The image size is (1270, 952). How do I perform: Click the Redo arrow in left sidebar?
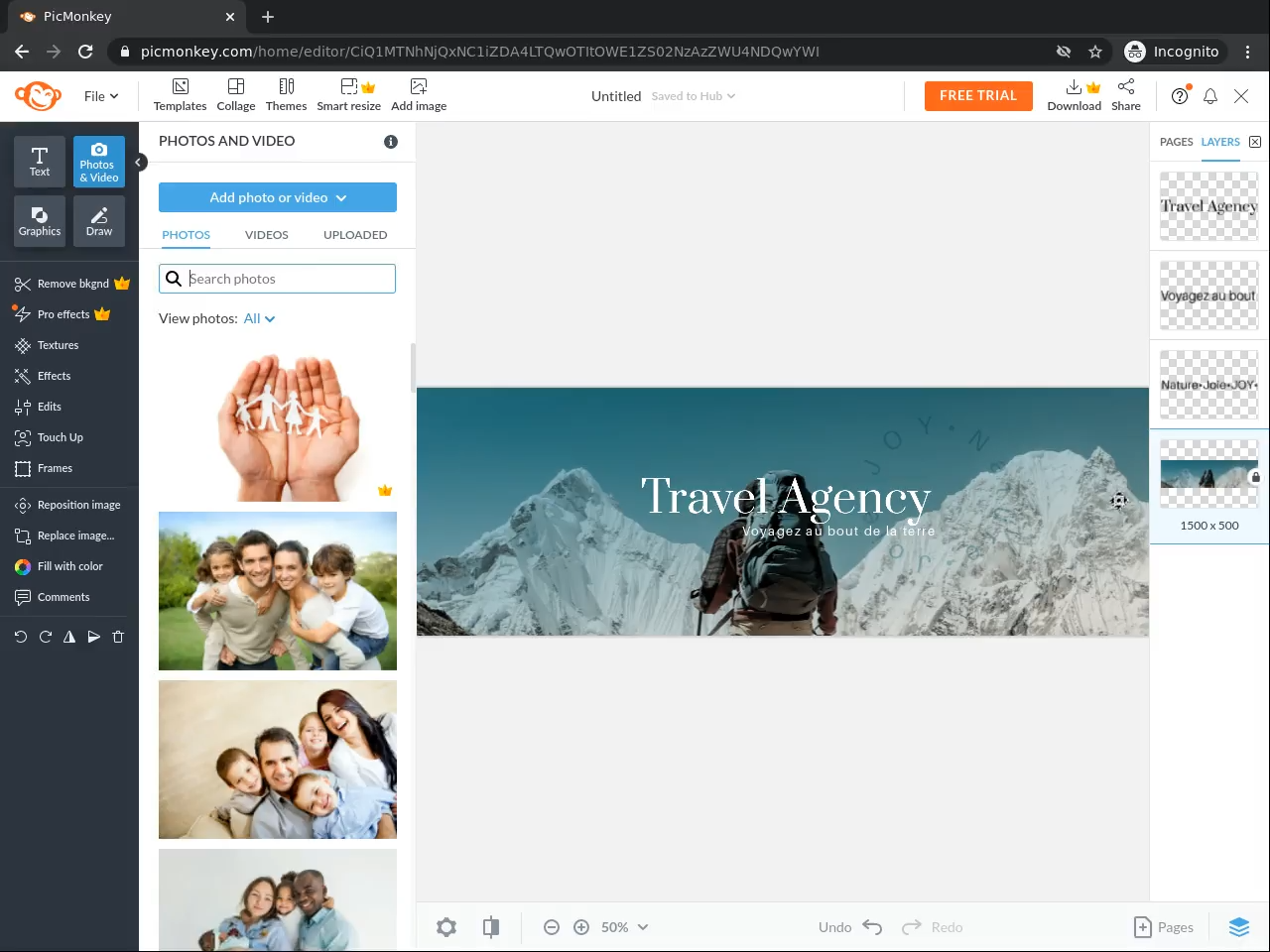(x=45, y=637)
